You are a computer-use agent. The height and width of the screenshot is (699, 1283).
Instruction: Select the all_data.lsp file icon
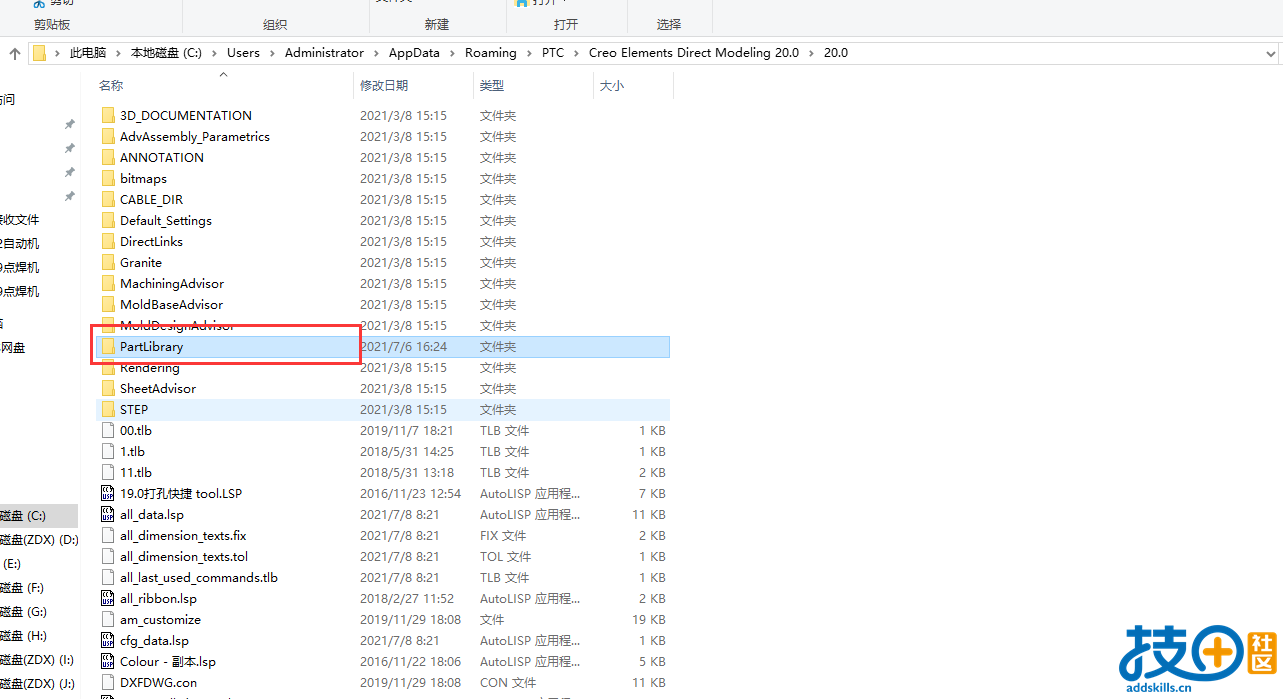click(x=109, y=514)
